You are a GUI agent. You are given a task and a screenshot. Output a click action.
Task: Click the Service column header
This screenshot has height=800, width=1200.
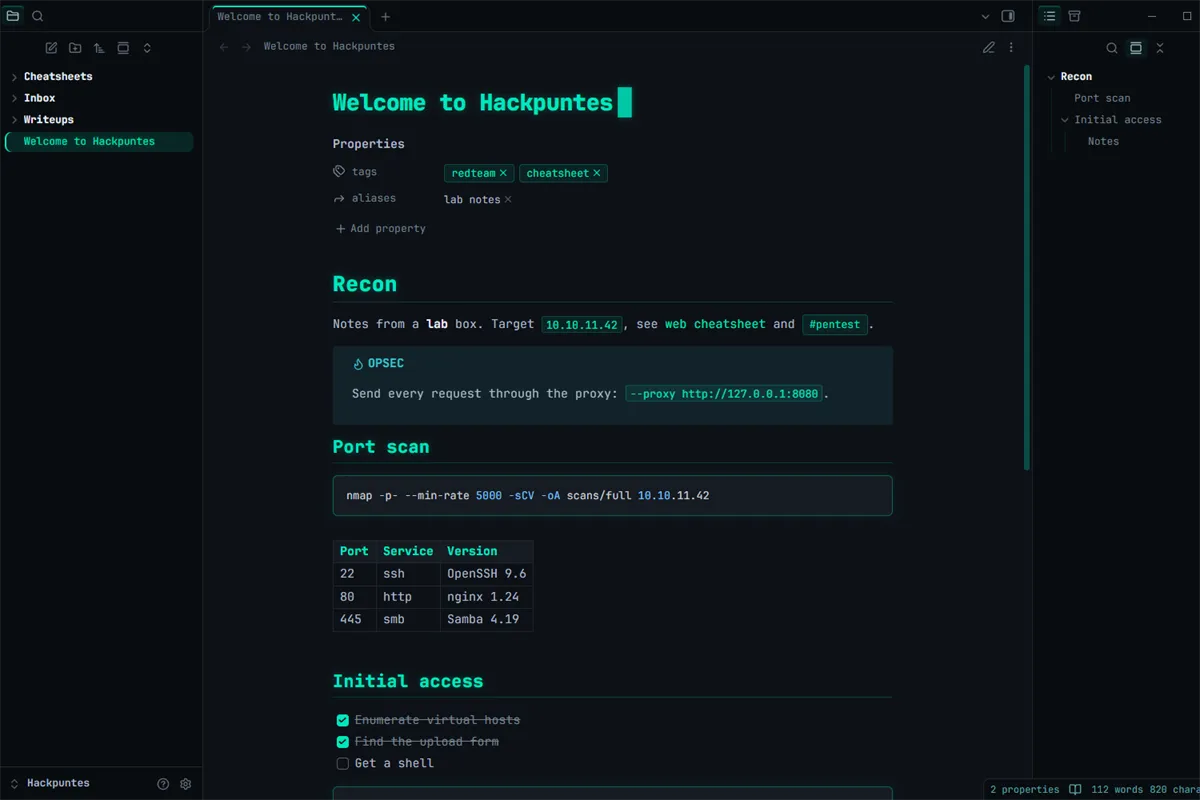408,551
